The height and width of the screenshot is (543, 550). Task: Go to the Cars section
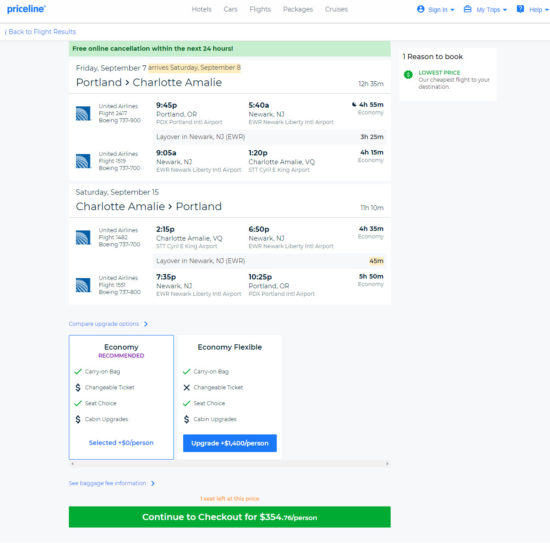pos(230,9)
